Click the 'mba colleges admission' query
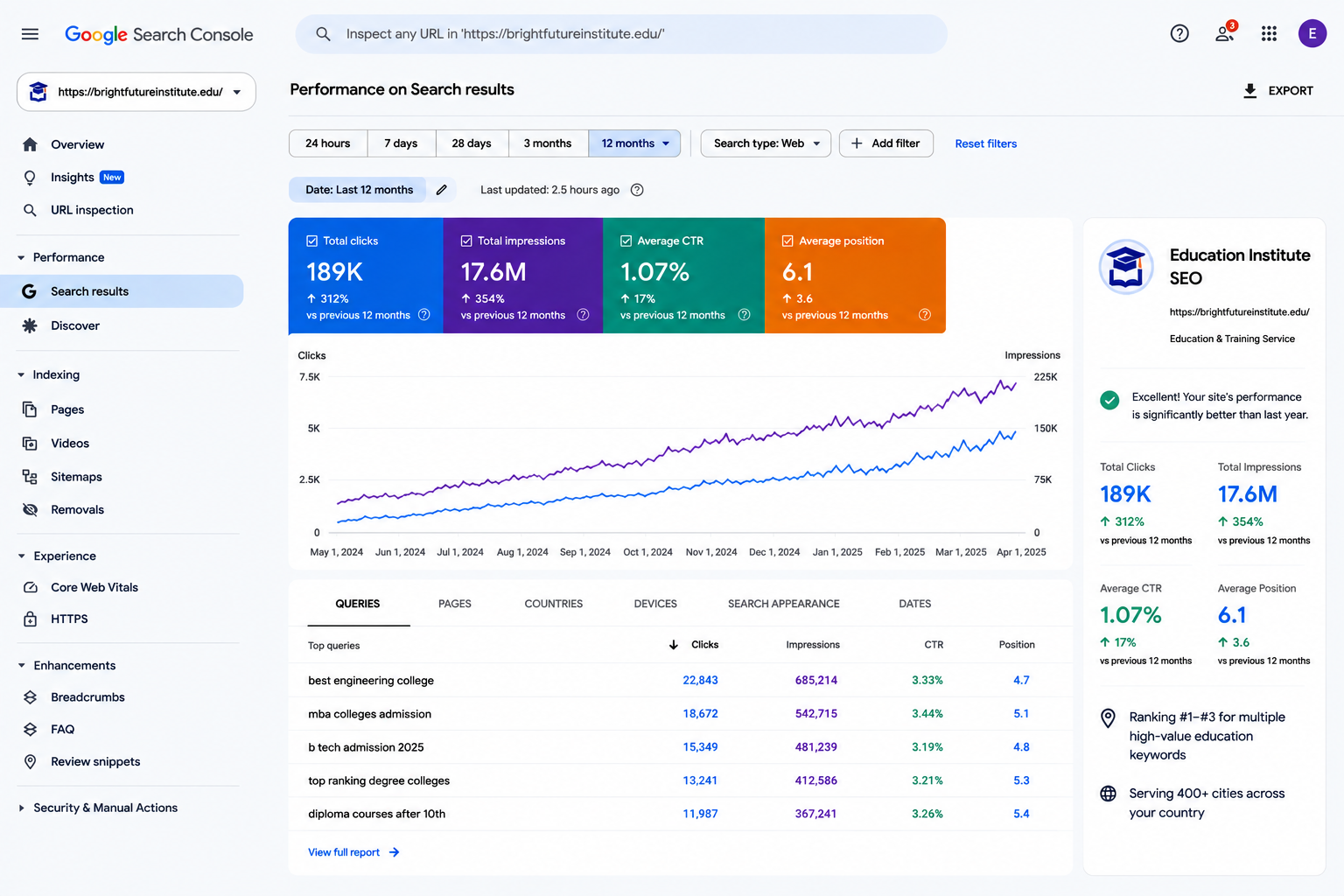This screenshot has width=1344, height=896. [370, 714]
